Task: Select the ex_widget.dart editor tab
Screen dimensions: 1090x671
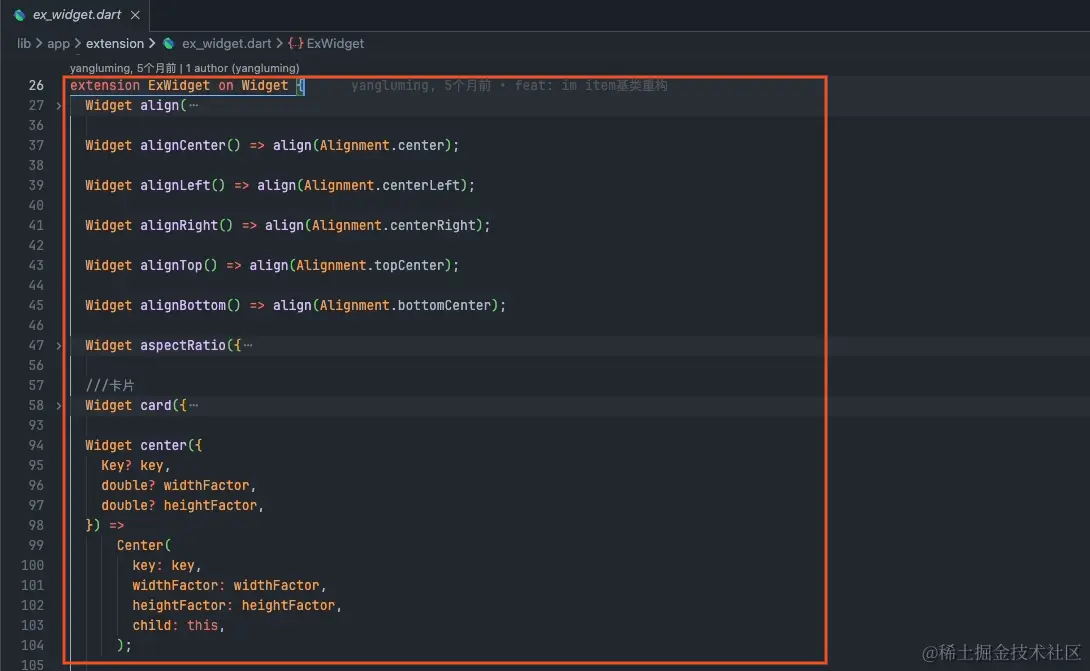Action: coord(76,15)
